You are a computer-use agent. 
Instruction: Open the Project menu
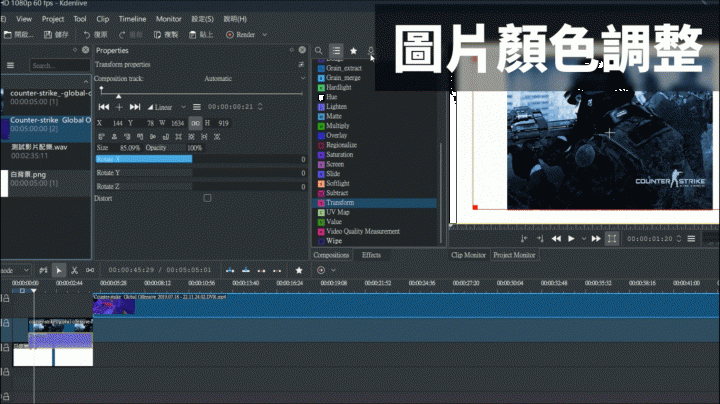(53, 19)
